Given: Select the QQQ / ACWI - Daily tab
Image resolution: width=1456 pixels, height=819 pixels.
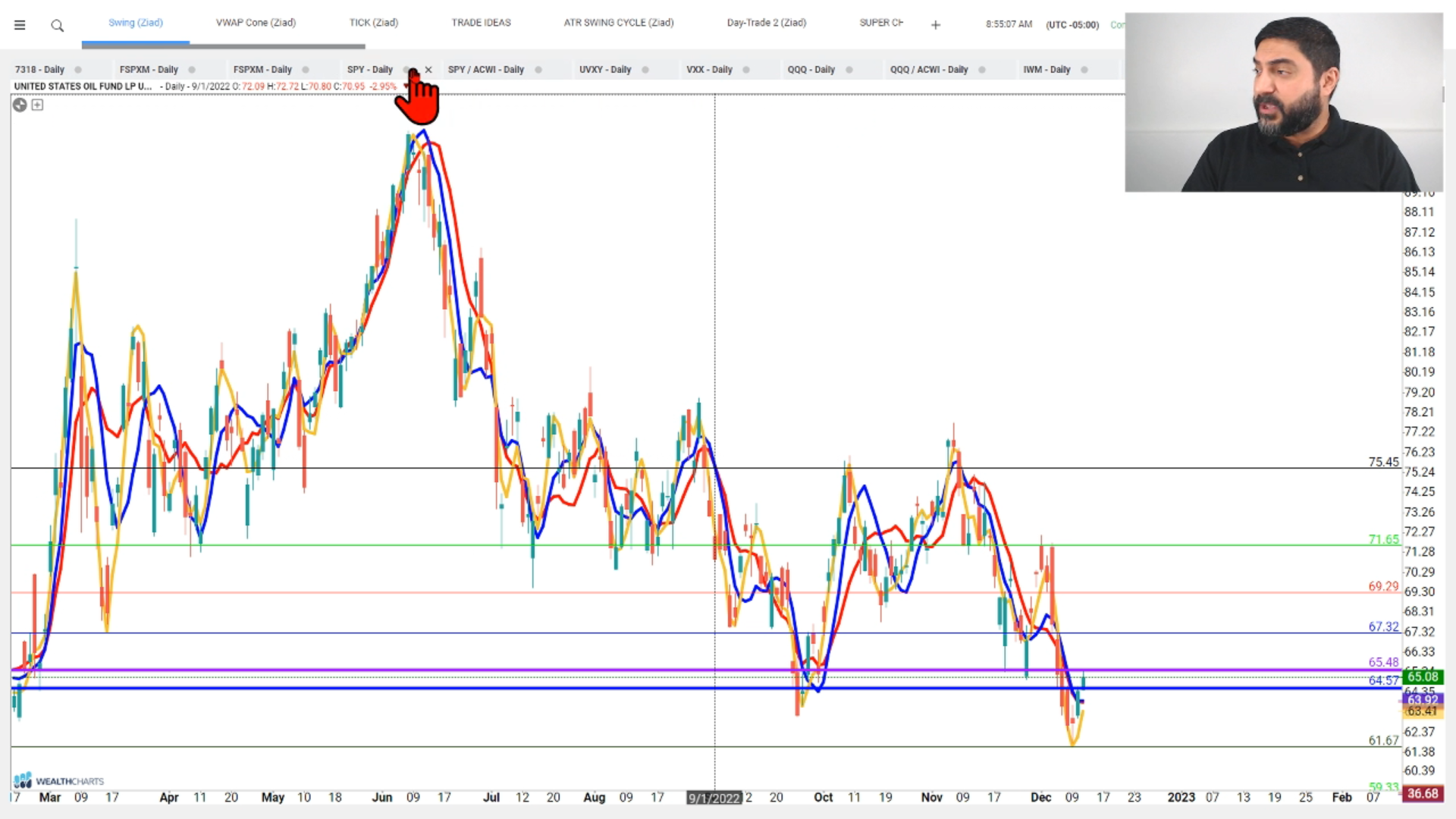Looking at the screenshot, I should tap(929, 70).
